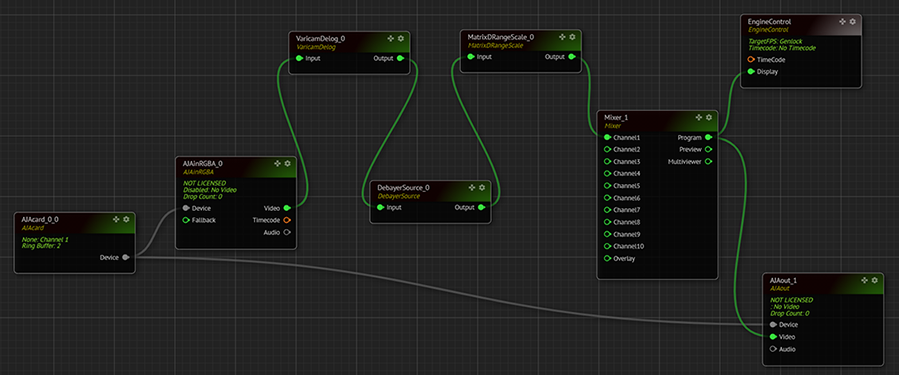This screenshot has width=899, height=375.
Task: Click 'None: Channel 1' text on AJAcard_0_0
Action: [45, 240]
